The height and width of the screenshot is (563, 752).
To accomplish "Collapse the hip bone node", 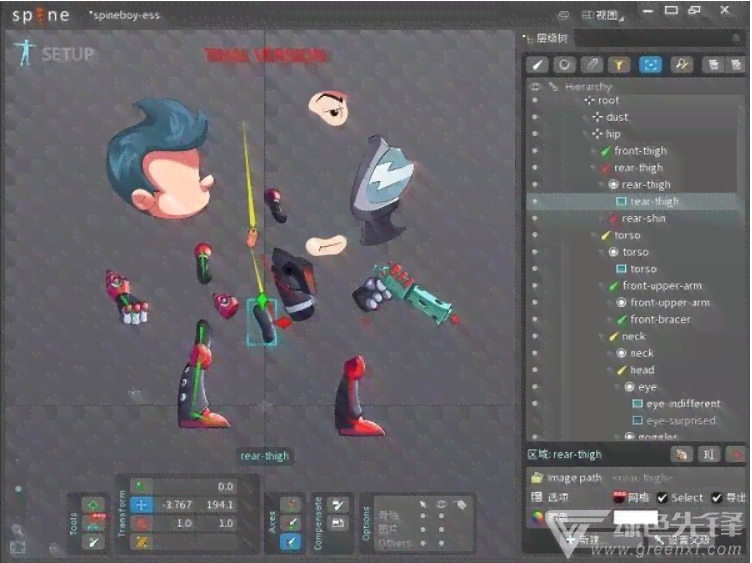I will click(585, 134).
